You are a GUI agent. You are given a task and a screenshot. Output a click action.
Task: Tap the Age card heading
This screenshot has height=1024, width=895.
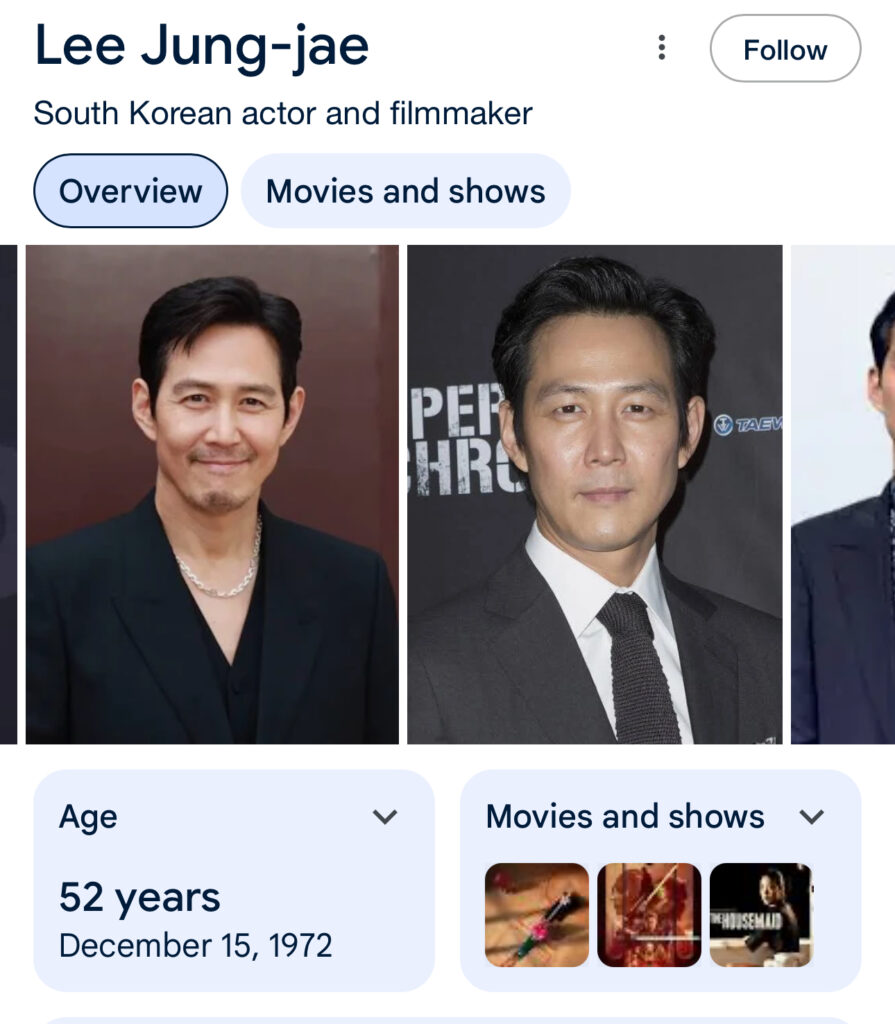(x=88, y=817)
